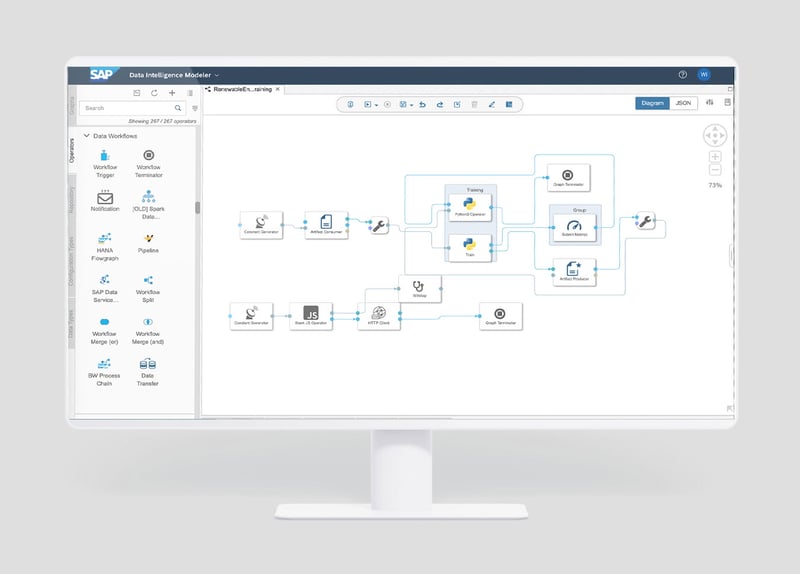Switch to JSON view
This screenshot has height=574, width=800.
683,103
